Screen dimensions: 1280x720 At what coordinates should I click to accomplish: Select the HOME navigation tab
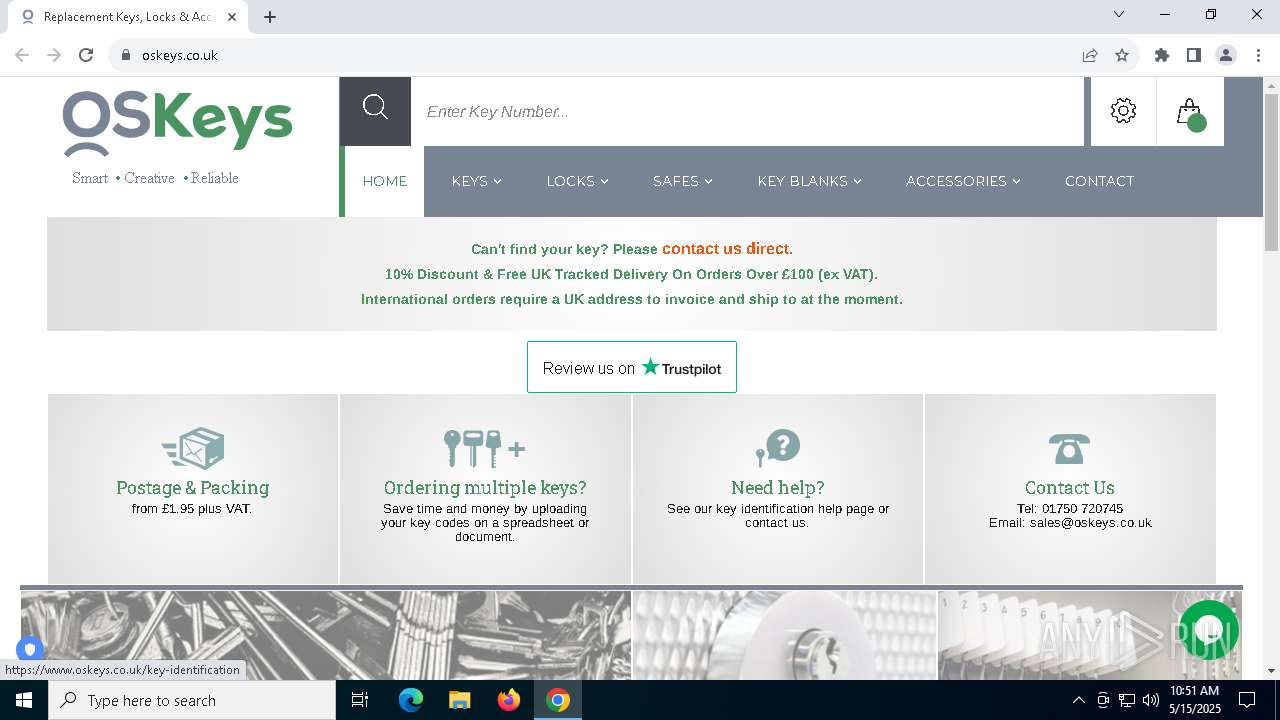[x=384, y=181]
